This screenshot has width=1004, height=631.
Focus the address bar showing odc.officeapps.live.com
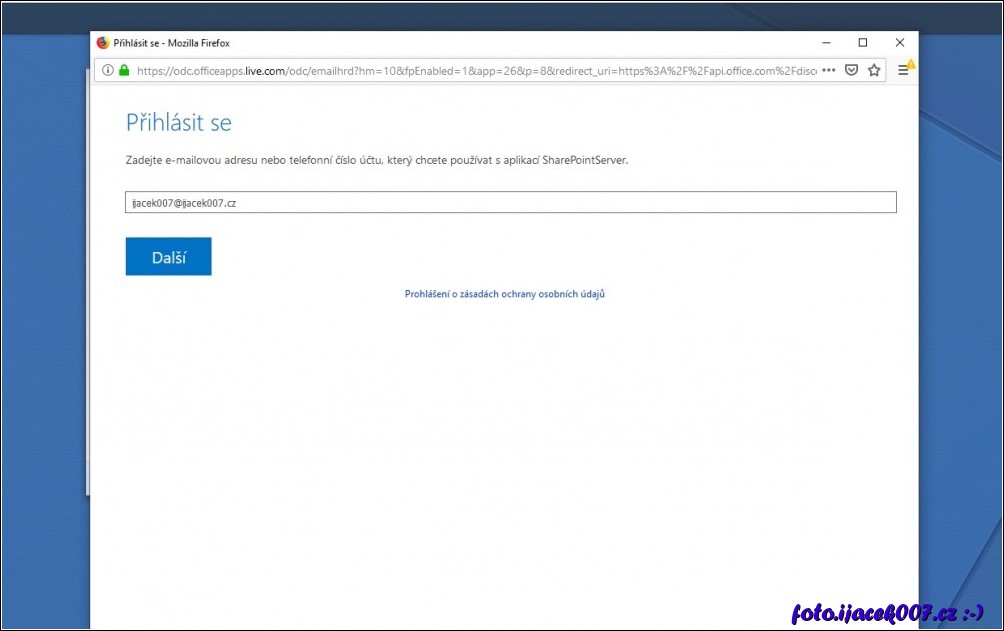[x=470, y=70]
